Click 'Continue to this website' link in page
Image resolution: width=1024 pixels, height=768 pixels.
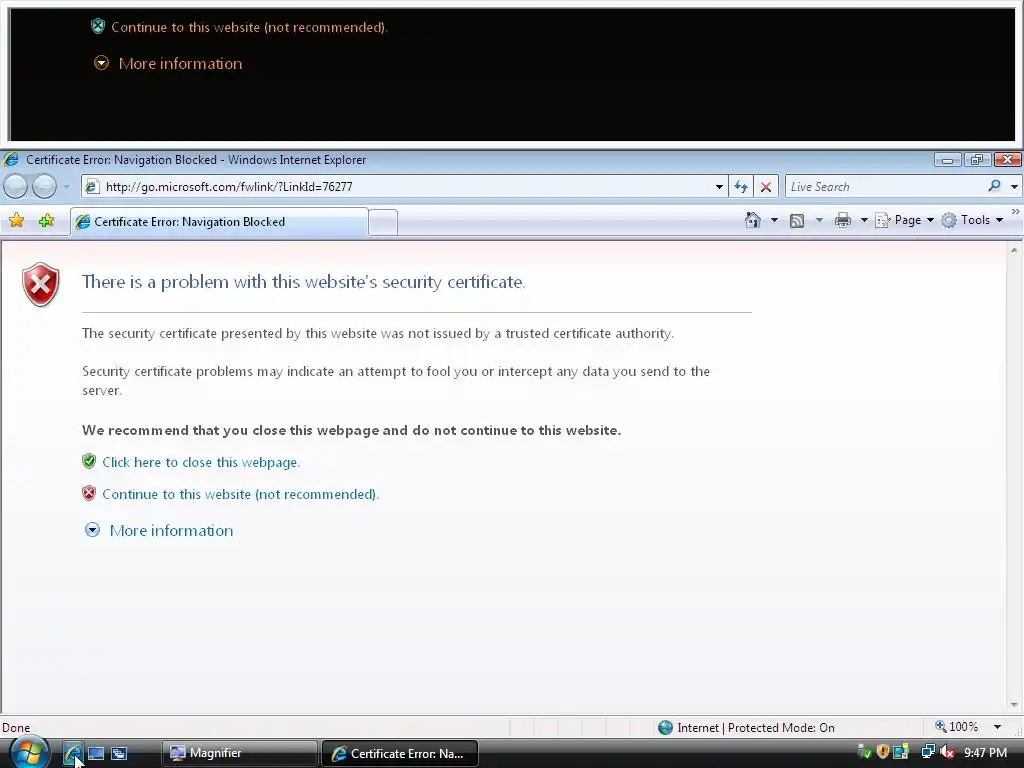click(240, 494)
